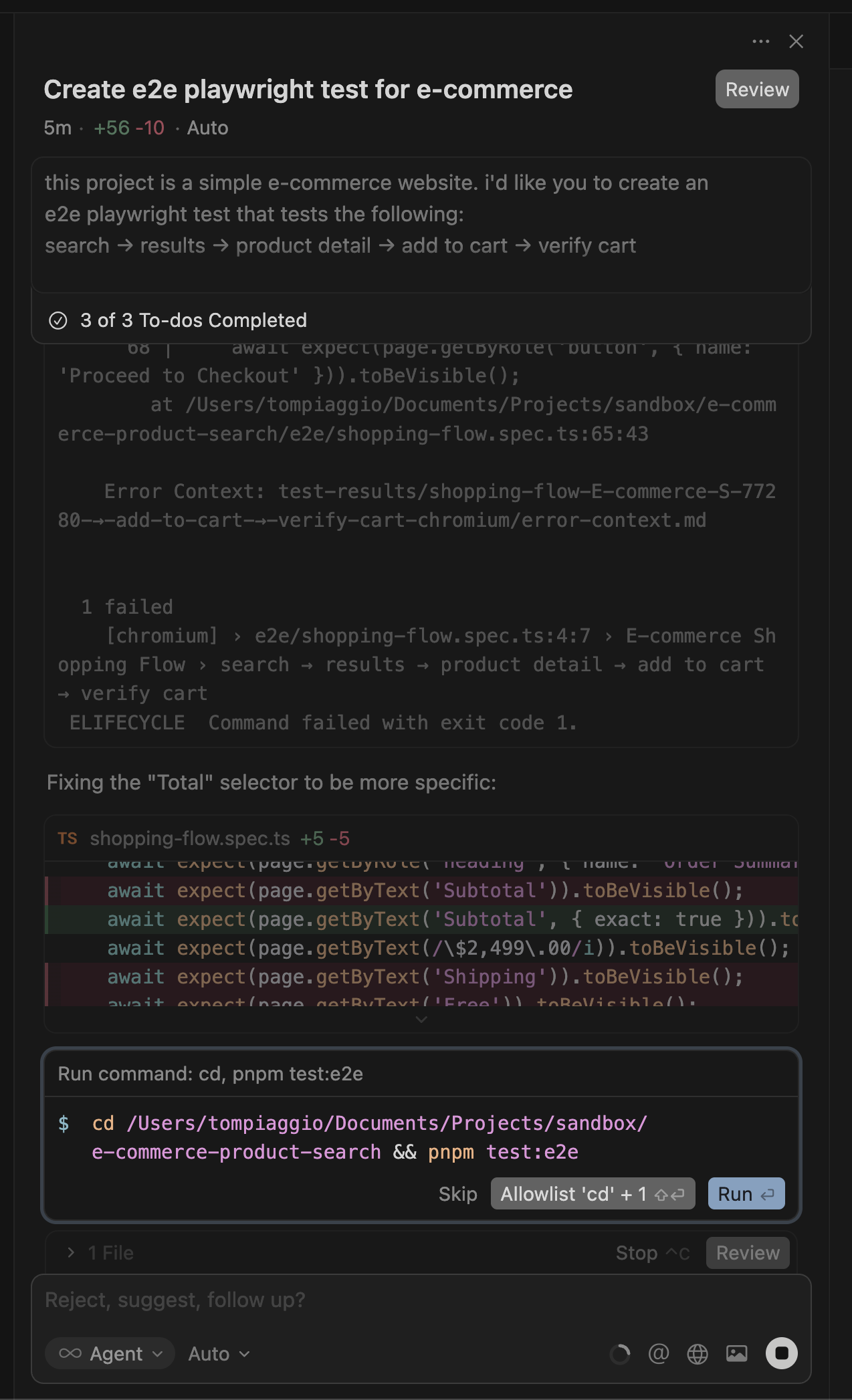Viewport: 852px width, 1400px height.
Task: Click the @ mention icon
Action: [657, 1353]
